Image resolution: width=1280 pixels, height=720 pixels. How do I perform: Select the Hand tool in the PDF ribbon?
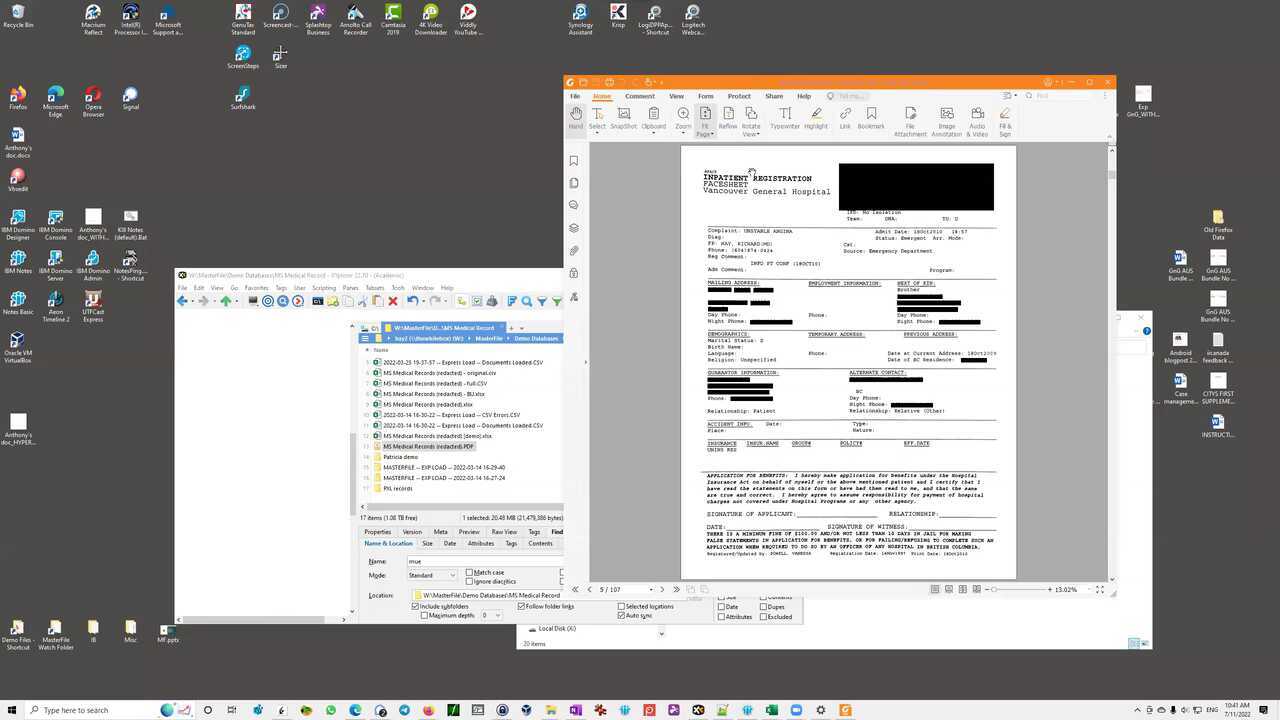click(576, 118)
